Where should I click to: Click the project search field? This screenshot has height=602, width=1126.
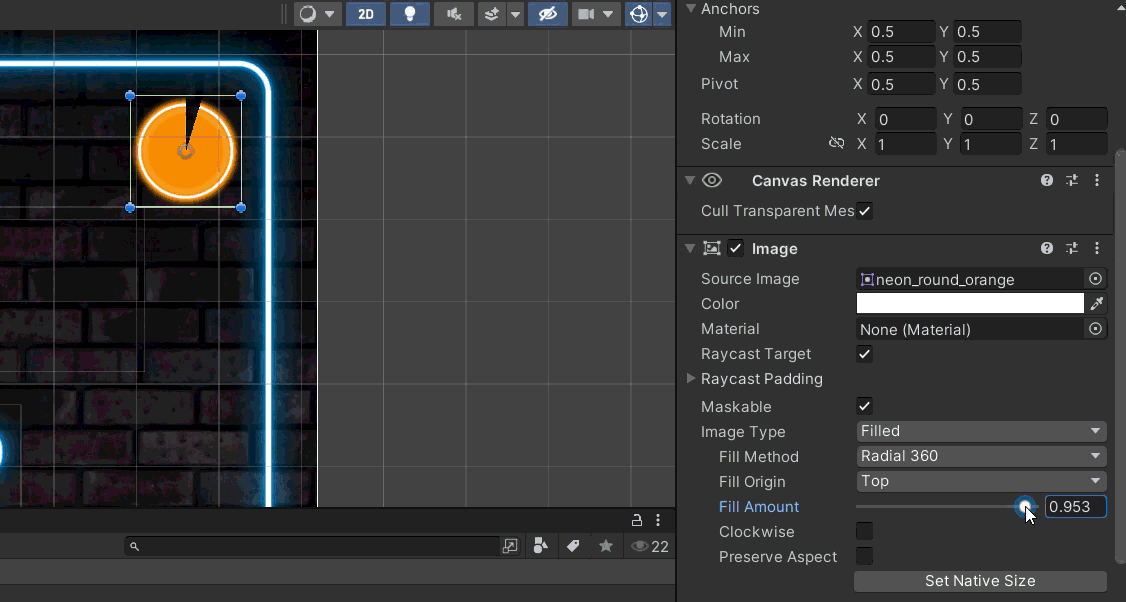click(x=312, y=547)
